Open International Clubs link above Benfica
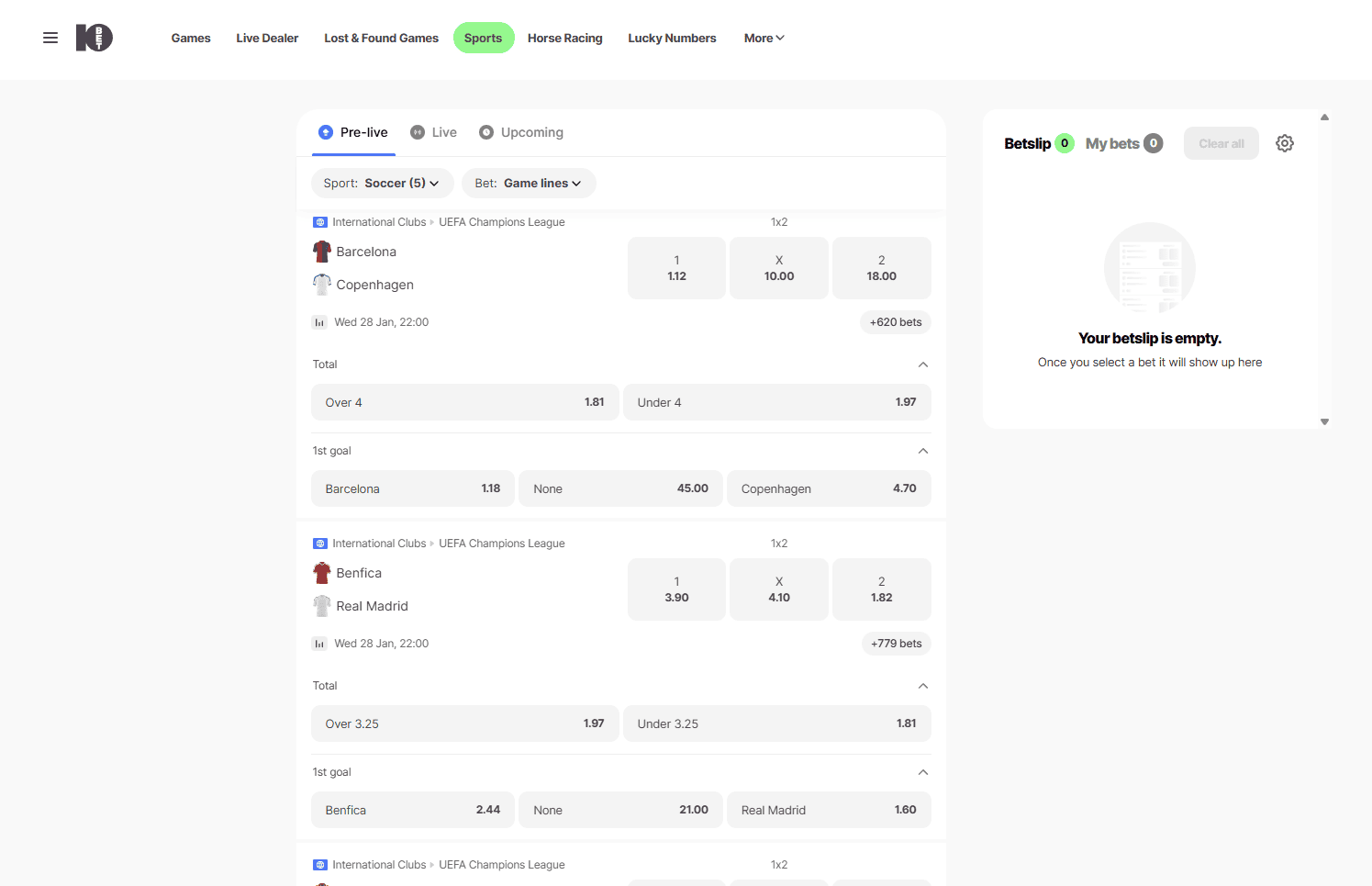 [x=379, y=544]
